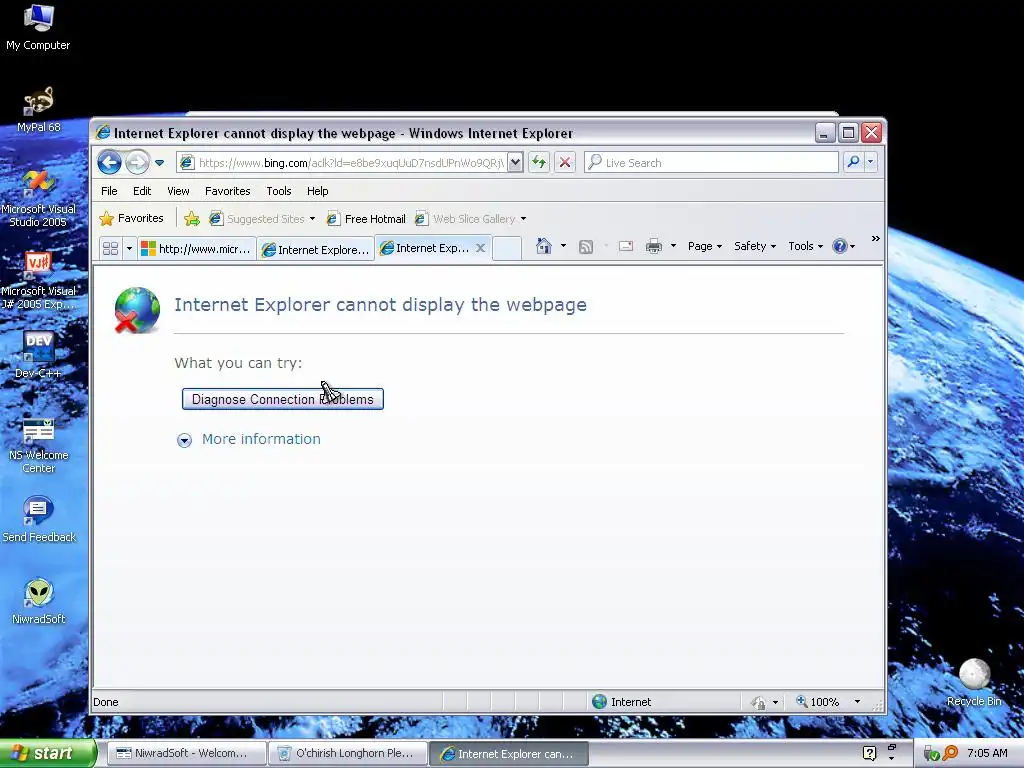Open Microsoft Visual Studio 2005 shortcut
1024x768 pixels.
(38, 197)
